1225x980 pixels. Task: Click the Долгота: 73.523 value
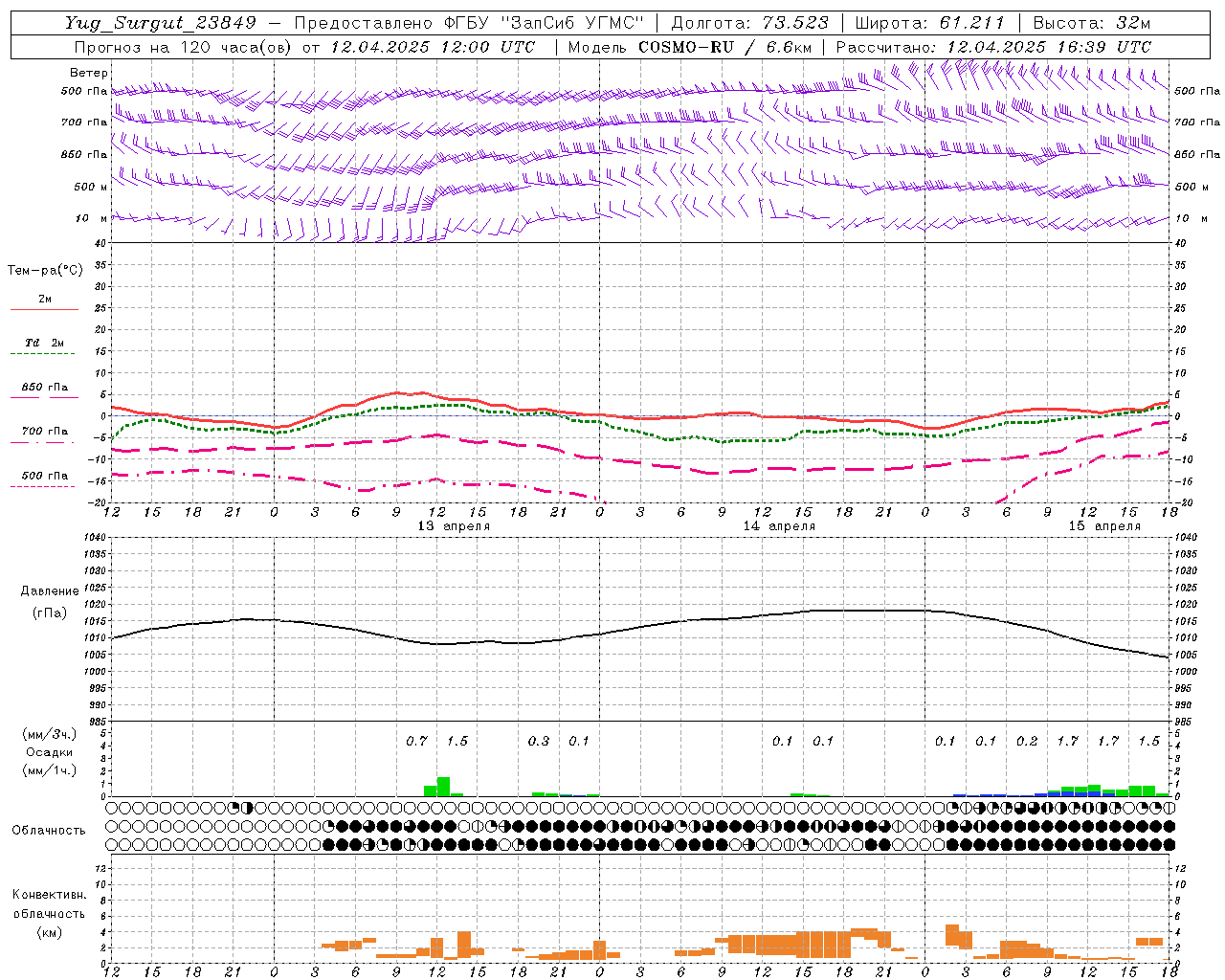coord(749,23)
